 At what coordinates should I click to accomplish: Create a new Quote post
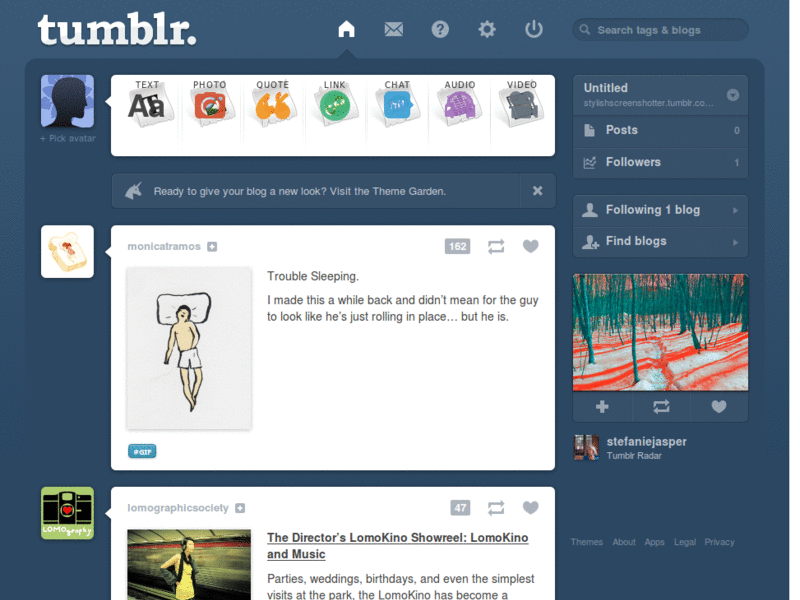(272, 104)
